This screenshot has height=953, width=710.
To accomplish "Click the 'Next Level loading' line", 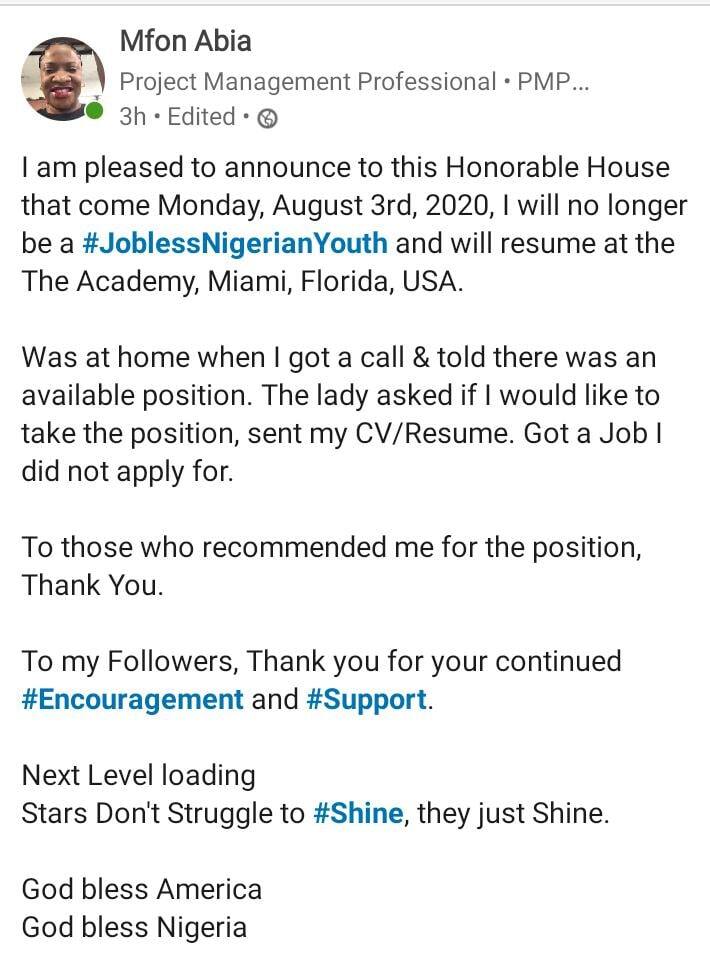I will tap(139, 776).
